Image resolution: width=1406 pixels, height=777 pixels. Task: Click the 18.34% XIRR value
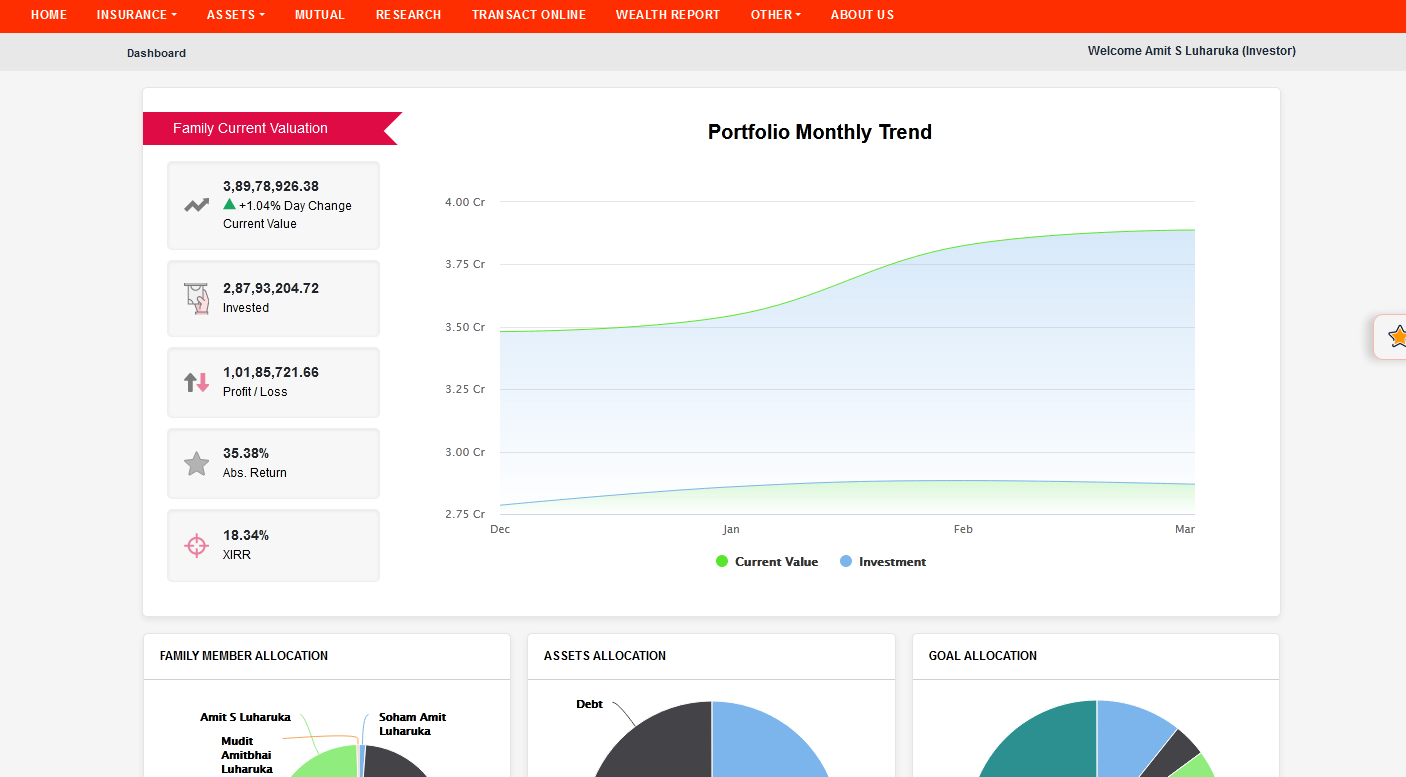point(246,535)
